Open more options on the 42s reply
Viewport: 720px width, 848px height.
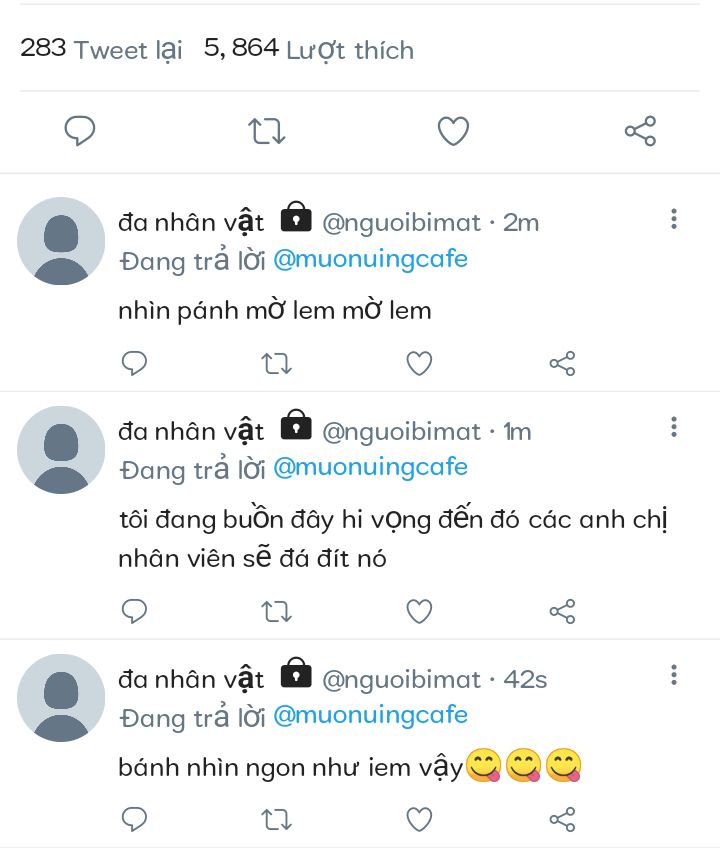[674, 676]
